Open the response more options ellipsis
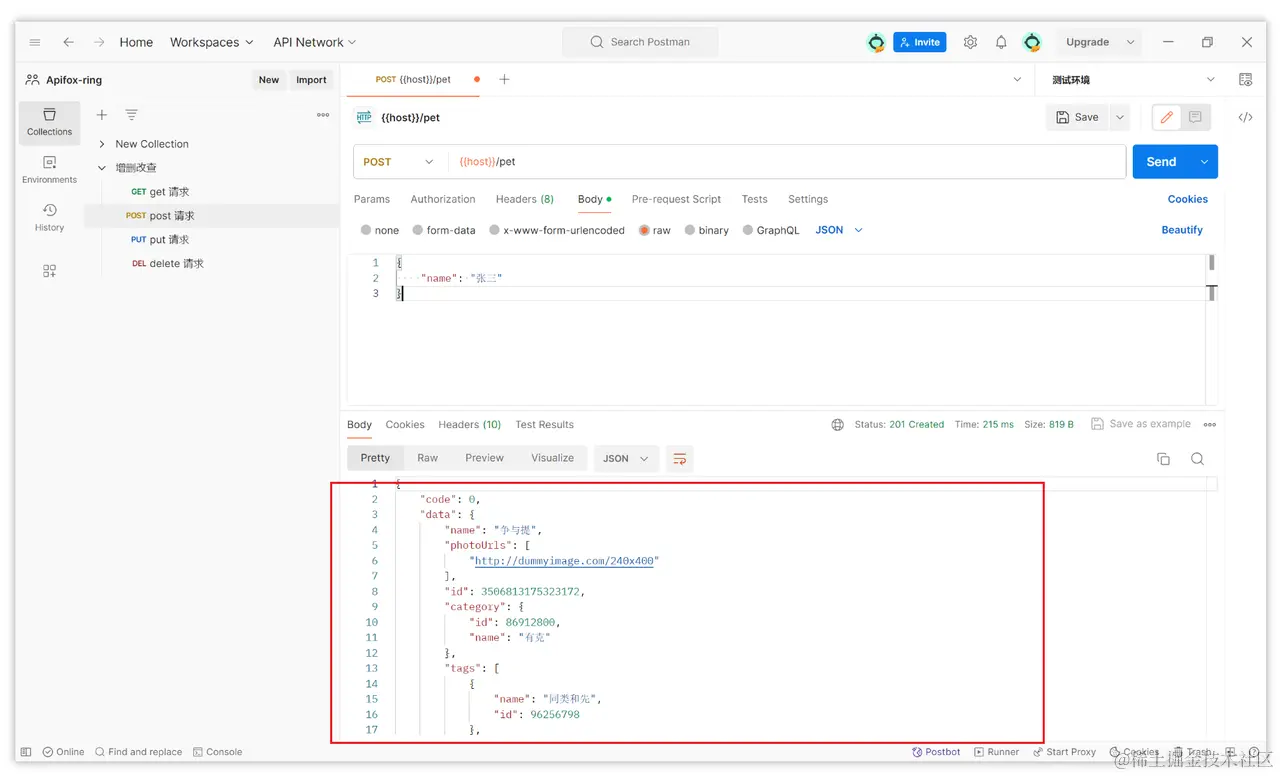Image resolution: width=1280 pixels, height=776 pixels. tap(1210, 424)
